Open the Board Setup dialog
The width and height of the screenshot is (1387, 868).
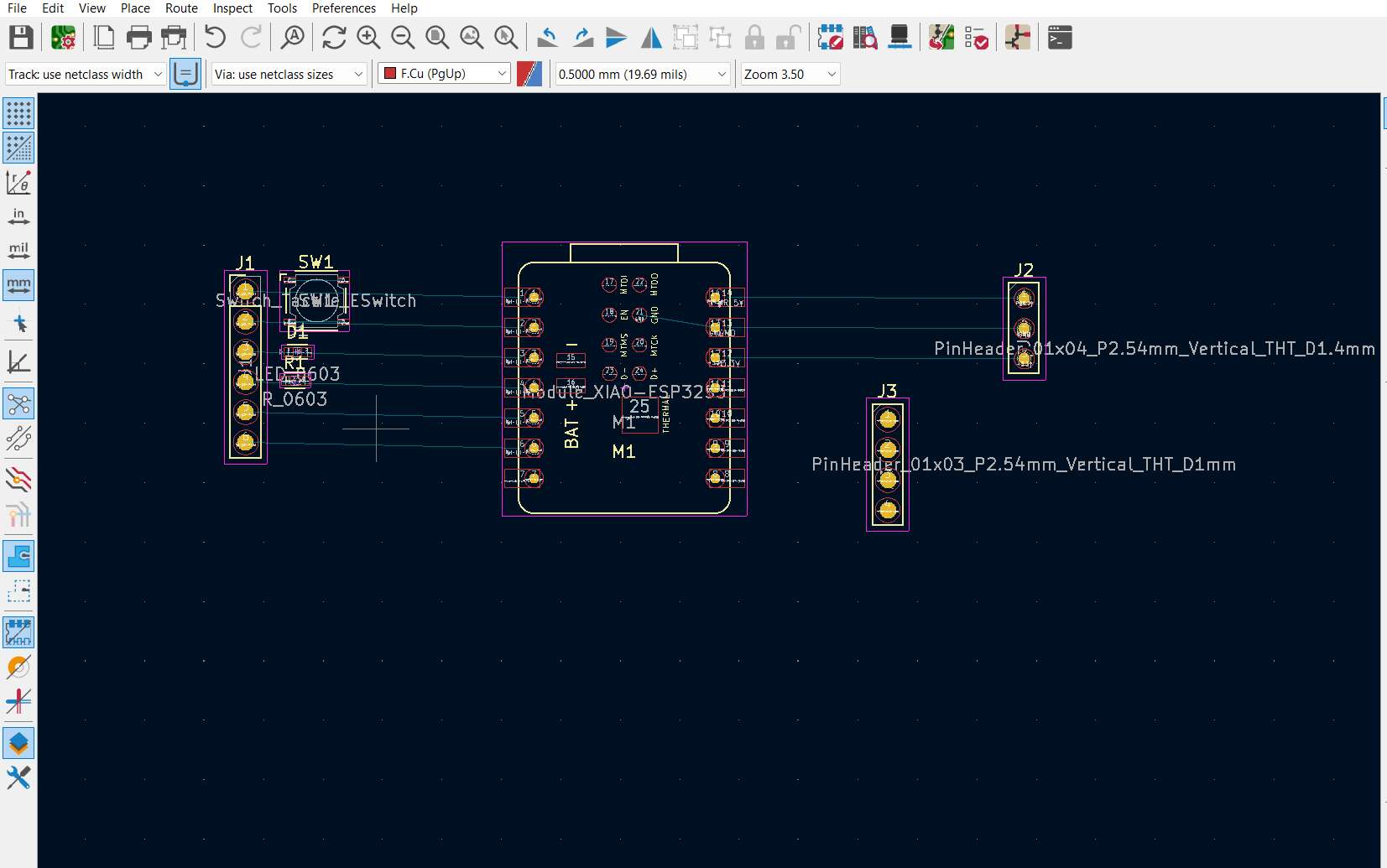(64, 37)
